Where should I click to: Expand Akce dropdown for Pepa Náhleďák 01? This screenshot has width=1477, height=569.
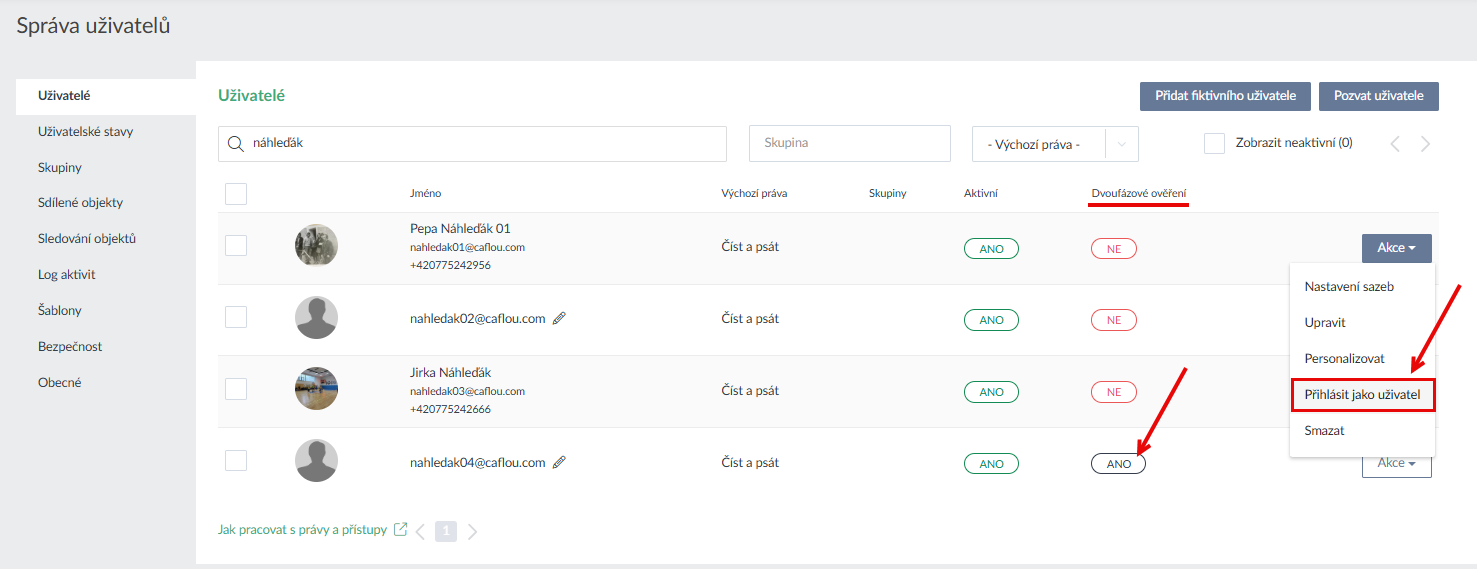[x=1396, y=248]
